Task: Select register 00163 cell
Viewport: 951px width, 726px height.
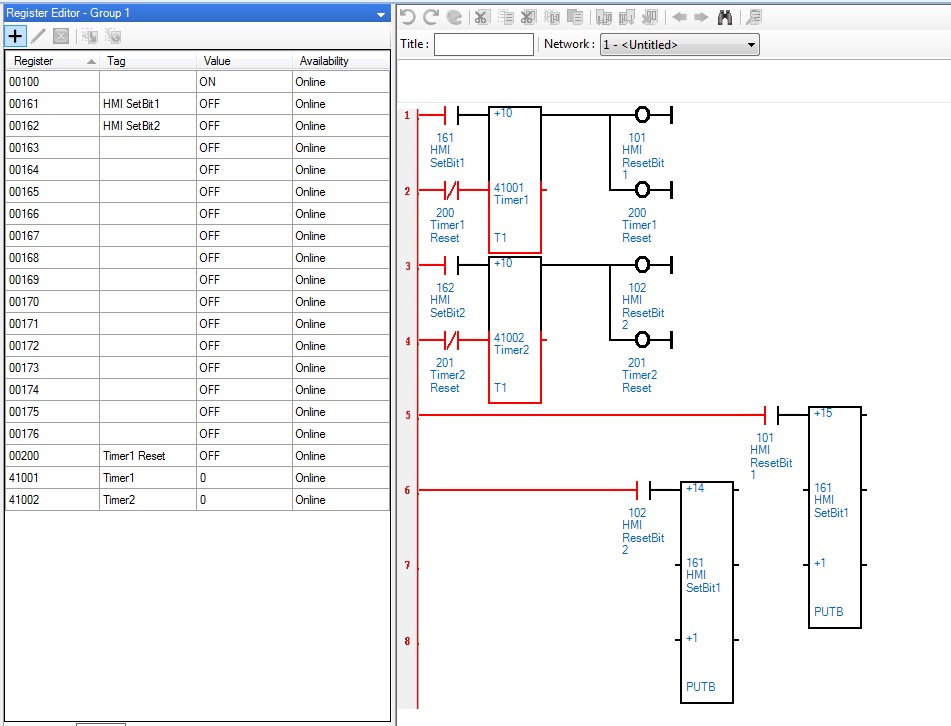Action: click(52, 148)
